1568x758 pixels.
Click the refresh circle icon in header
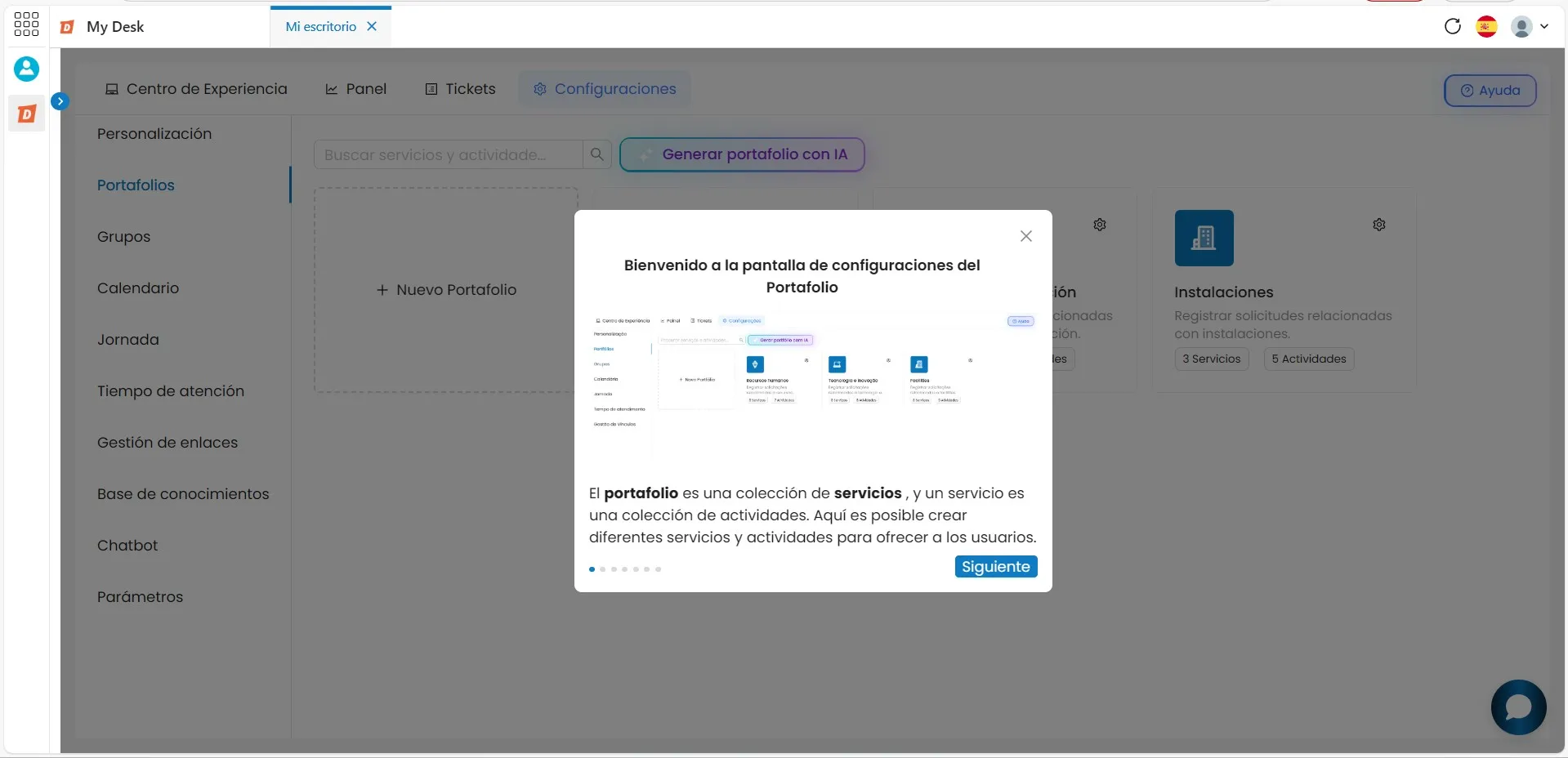coord(1452,26)
